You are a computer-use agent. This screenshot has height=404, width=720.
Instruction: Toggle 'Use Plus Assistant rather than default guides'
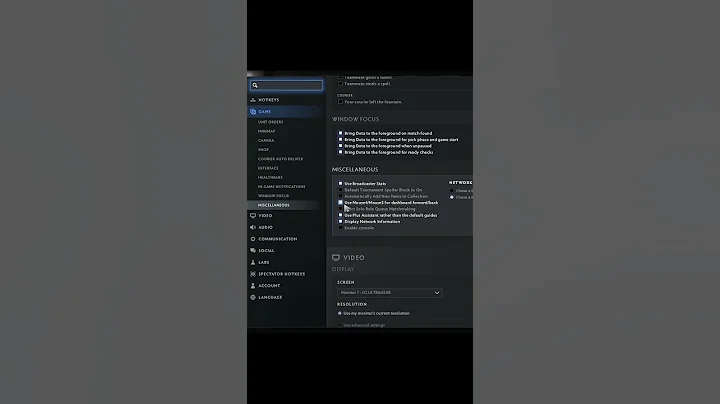pos(340,215)
